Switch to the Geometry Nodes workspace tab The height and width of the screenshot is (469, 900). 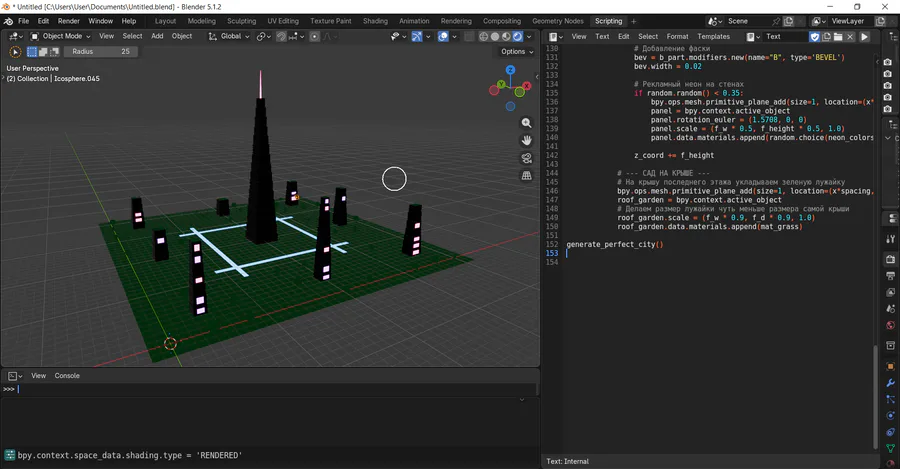(x=557, y=21)
